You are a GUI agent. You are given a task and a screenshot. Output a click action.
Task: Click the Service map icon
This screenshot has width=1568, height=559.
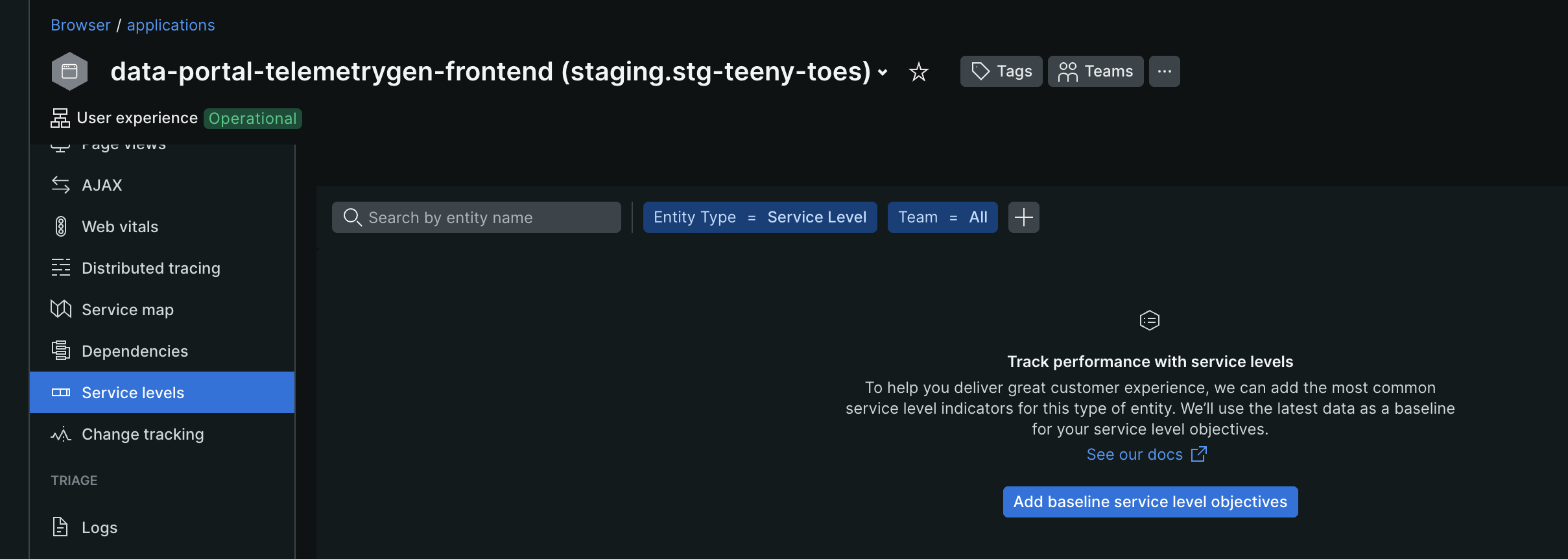[x=60, y=309]
